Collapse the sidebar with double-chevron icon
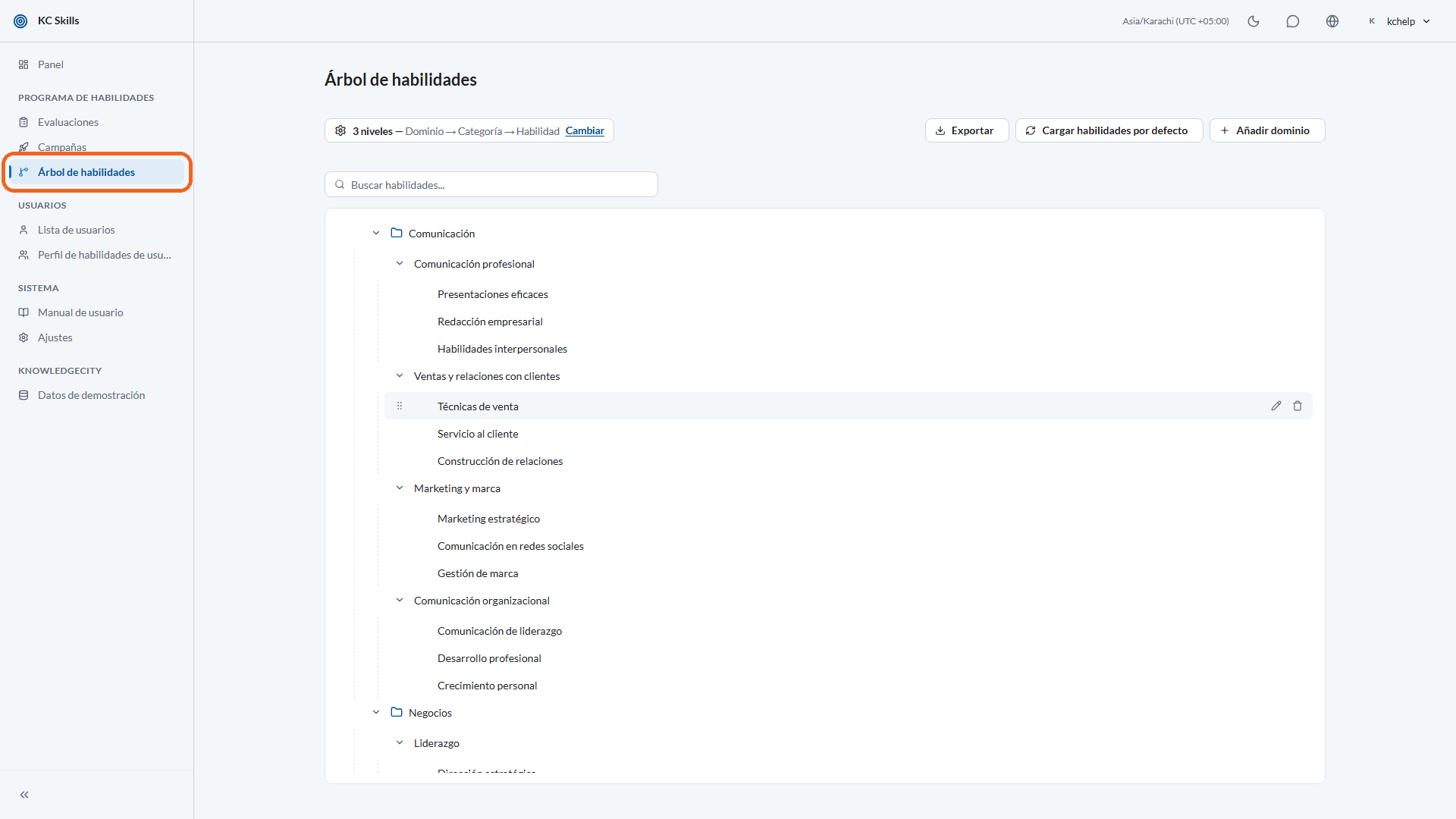This screenshot has height=819, width=1456. coord(24,795)
